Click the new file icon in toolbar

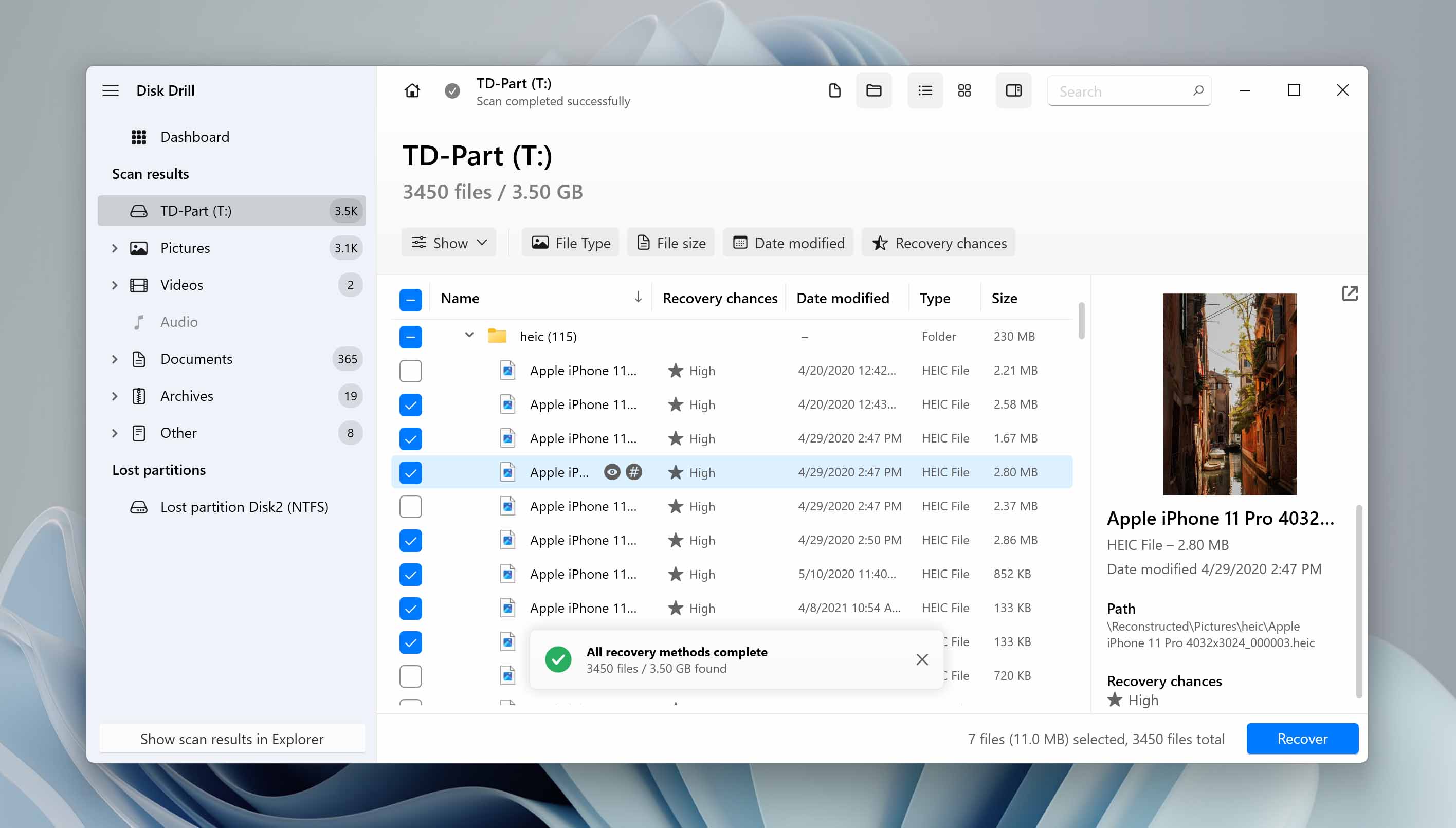[x=835, y=90]
